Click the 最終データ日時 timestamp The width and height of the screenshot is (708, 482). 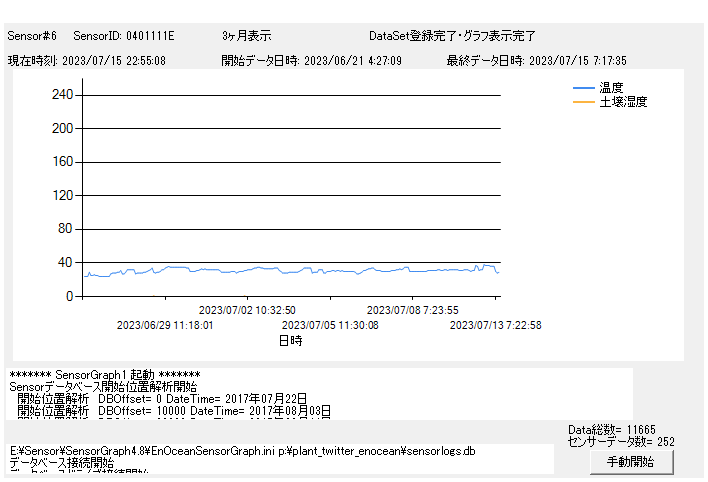pos(536,60)
